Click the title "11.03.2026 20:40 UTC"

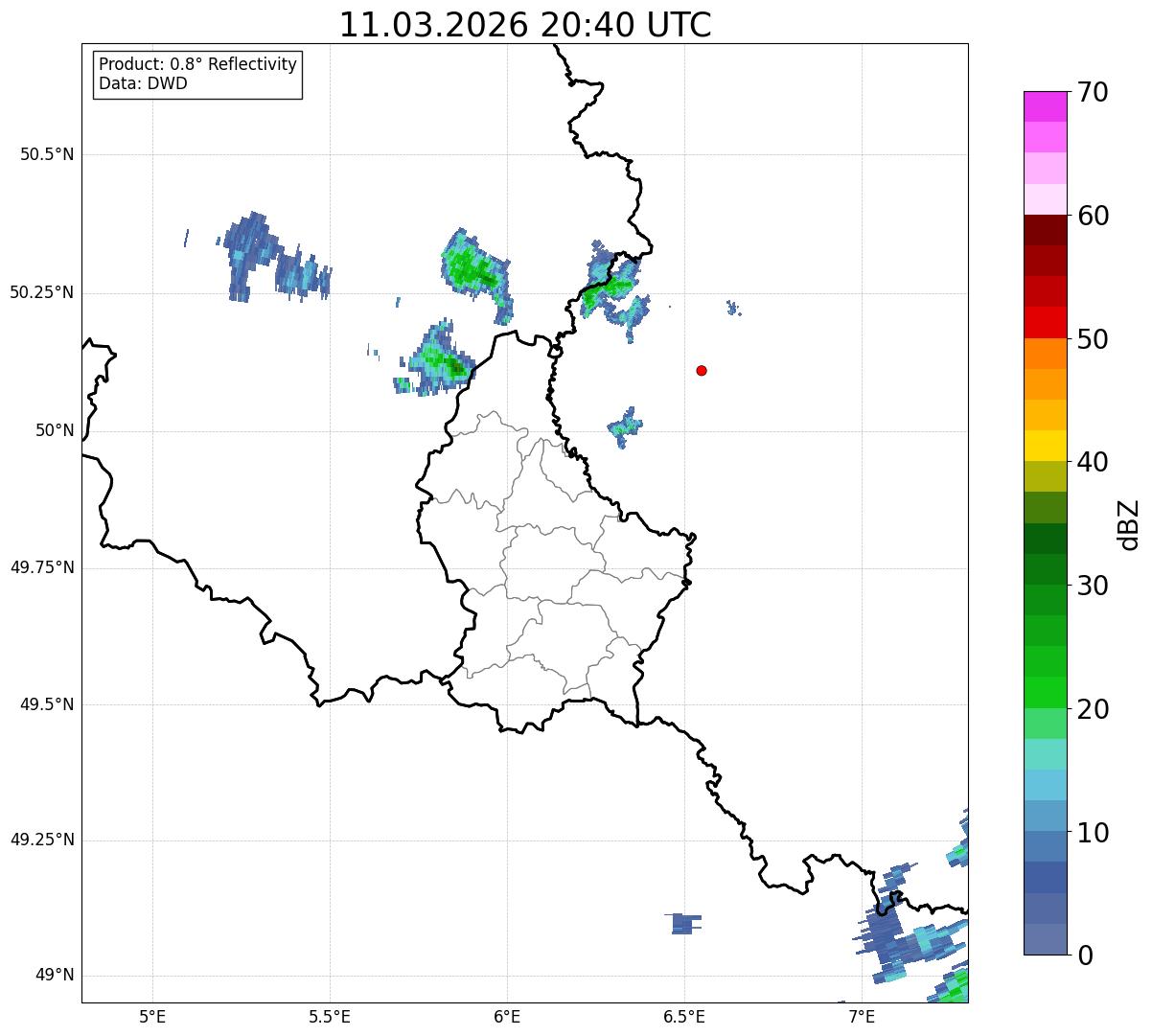525,25
